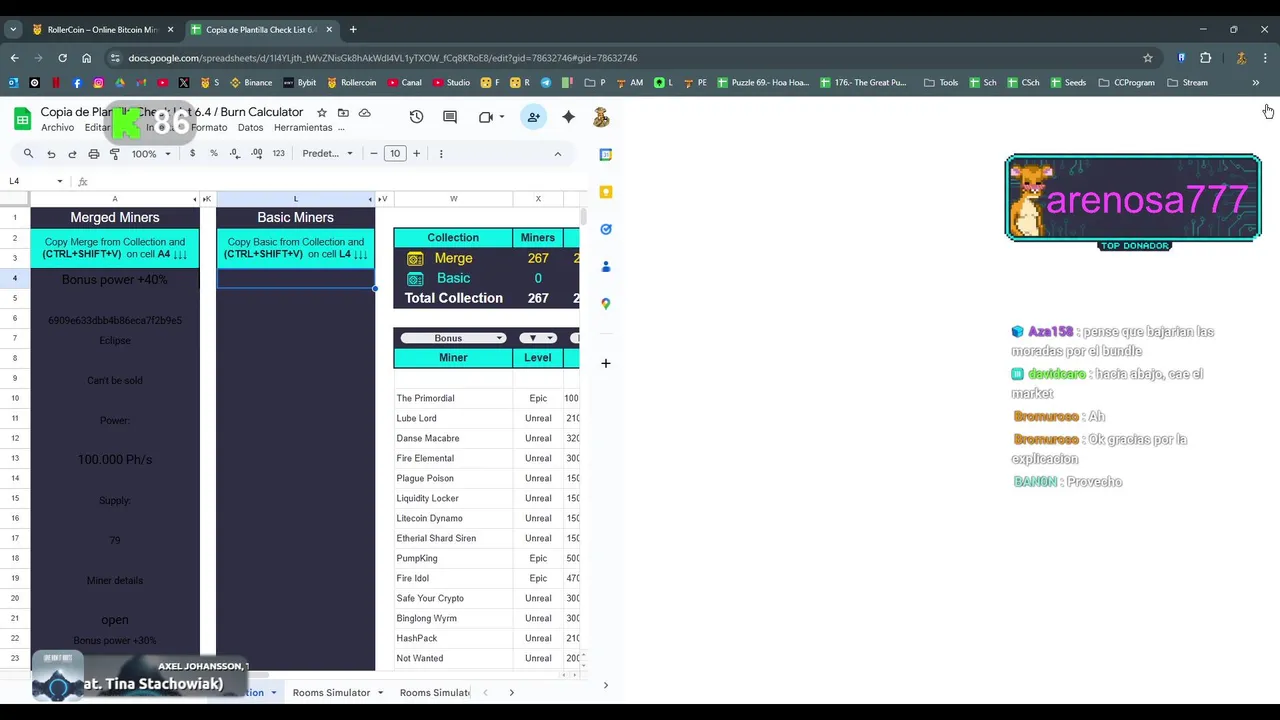Undo last spreadsheet action
Screen dimensions: 1280x720
click(x=51, y=154)
